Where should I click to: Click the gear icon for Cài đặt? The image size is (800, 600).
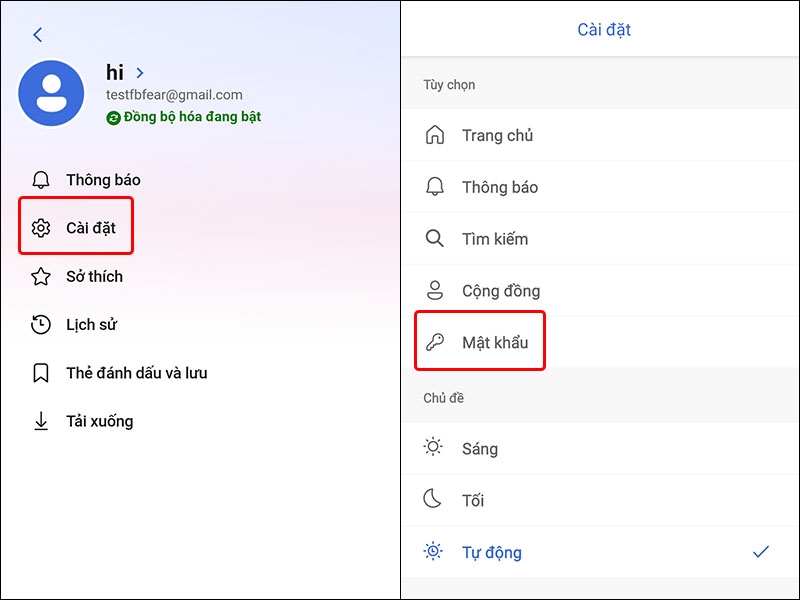[41, 228]
